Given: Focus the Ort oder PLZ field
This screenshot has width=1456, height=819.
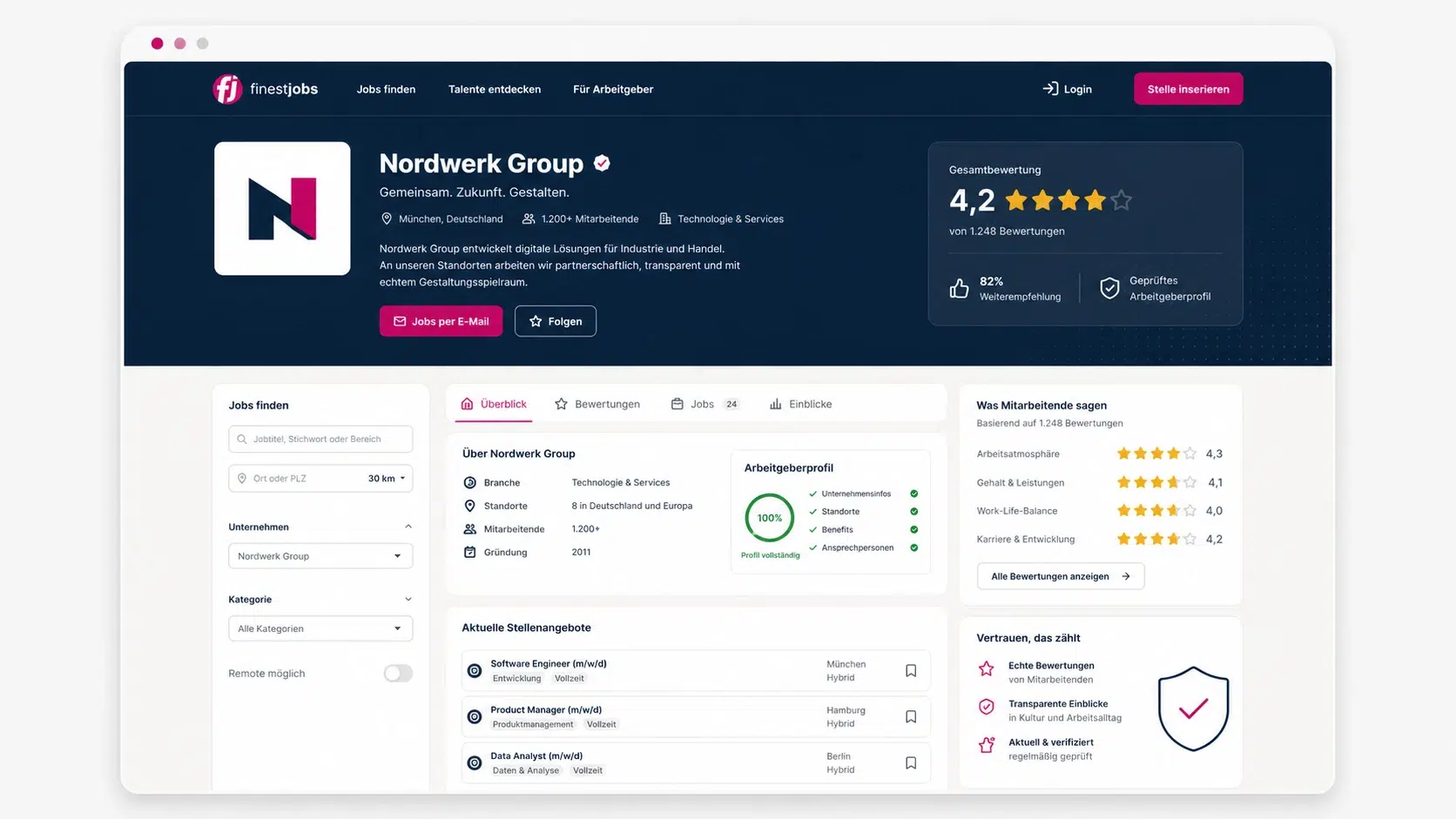Looking at the screenshot, I should pyautogui.click(x=296, y=478).
